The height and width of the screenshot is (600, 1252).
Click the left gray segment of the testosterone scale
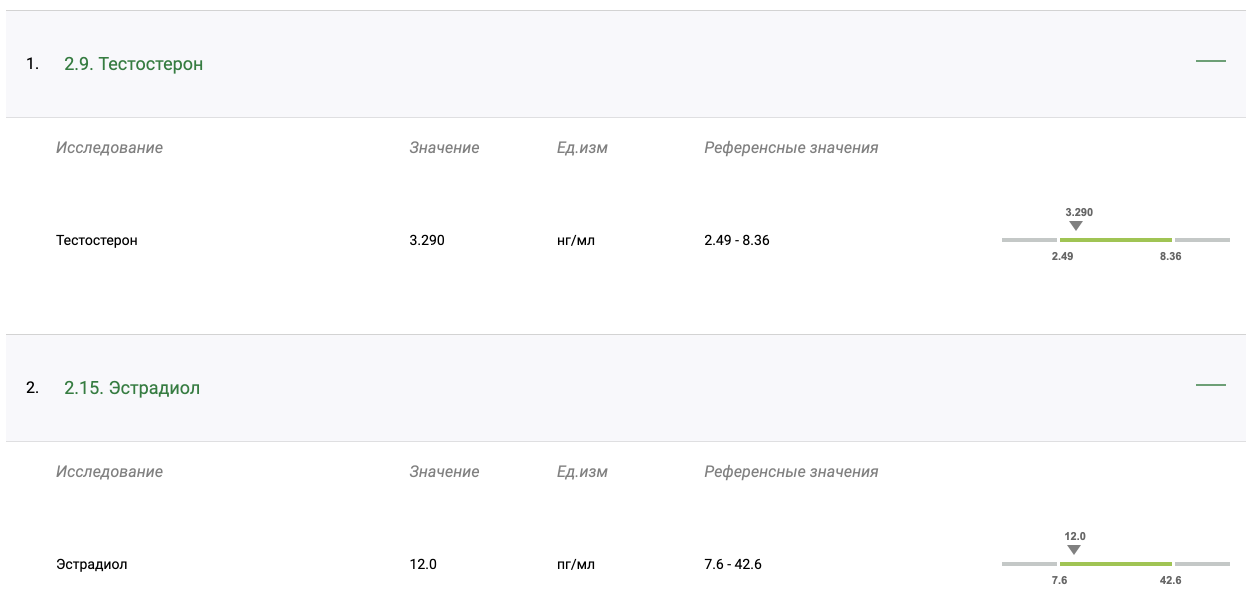tap(1029, 240)
